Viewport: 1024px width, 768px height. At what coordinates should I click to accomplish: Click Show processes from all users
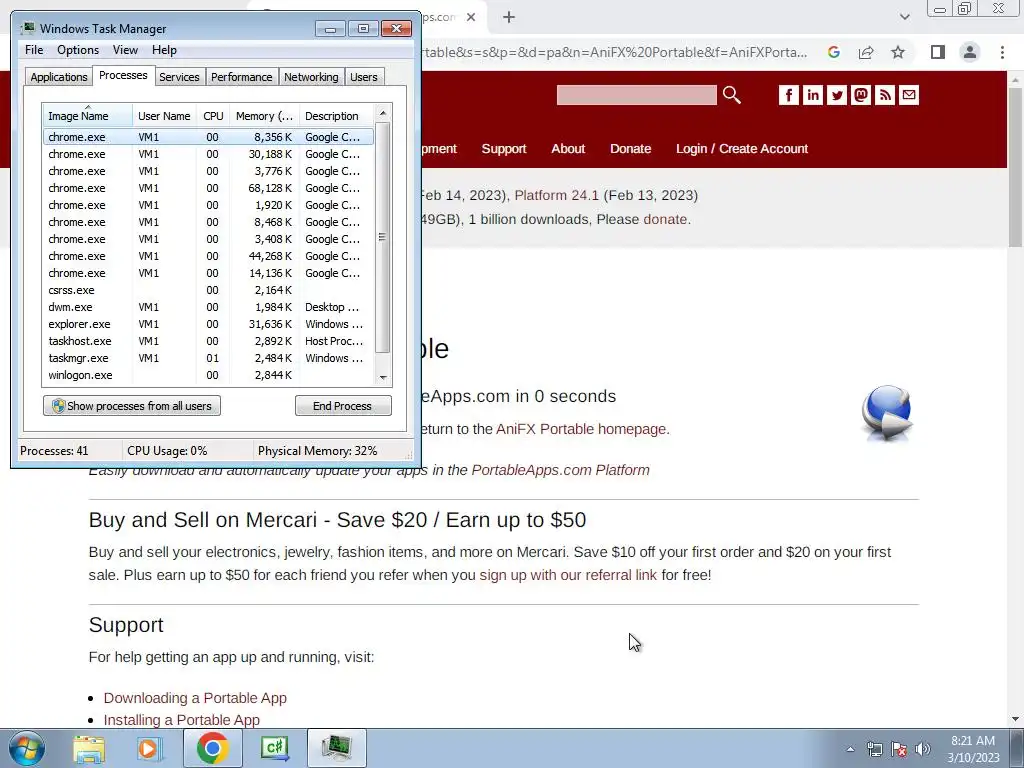[x=132, y=406]
